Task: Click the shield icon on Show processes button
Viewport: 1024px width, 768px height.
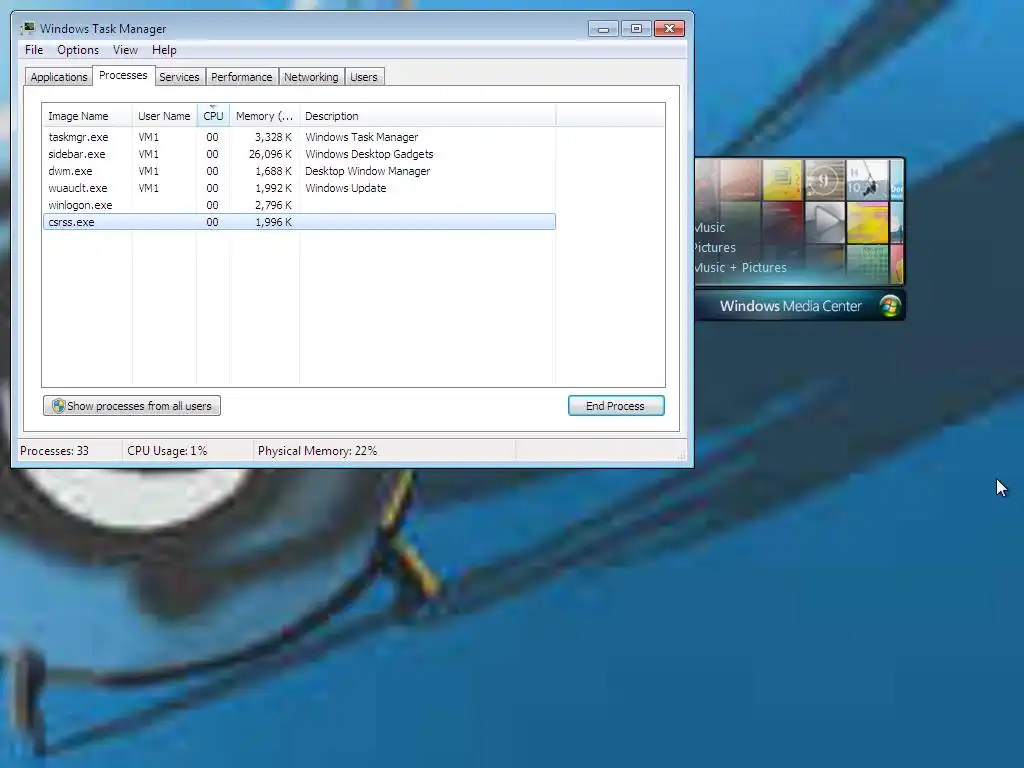Action: (x=58, y=406)
